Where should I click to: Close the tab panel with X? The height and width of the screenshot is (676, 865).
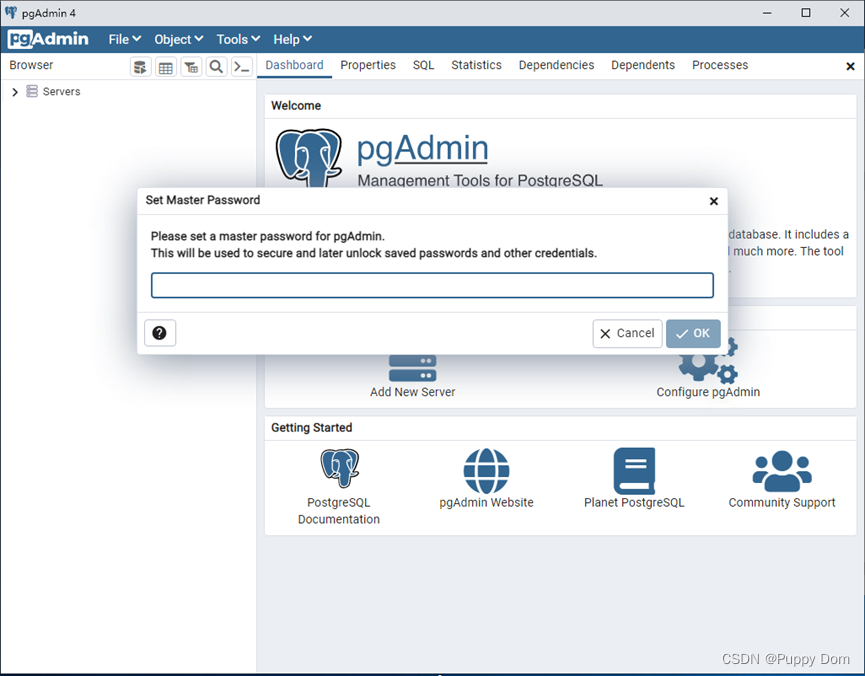tap(850, 66)
